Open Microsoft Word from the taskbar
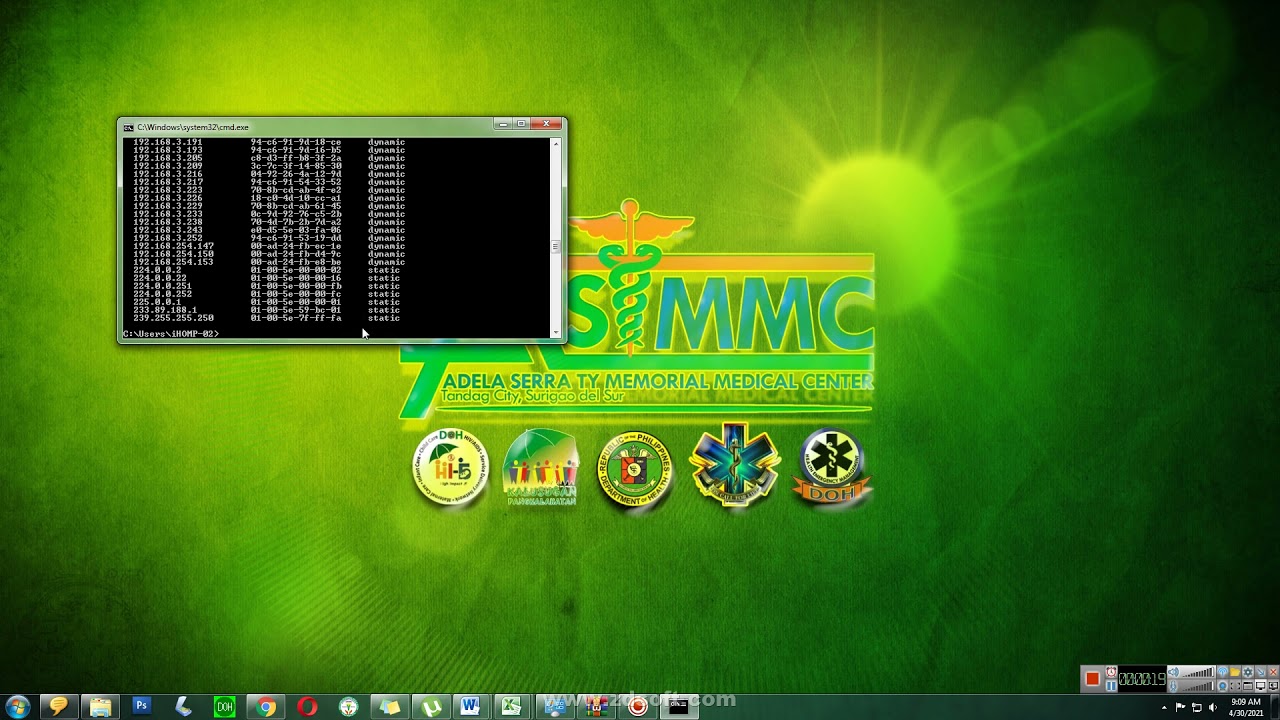Viewport: 1280px width, 720px height. (x=470, y=706)
